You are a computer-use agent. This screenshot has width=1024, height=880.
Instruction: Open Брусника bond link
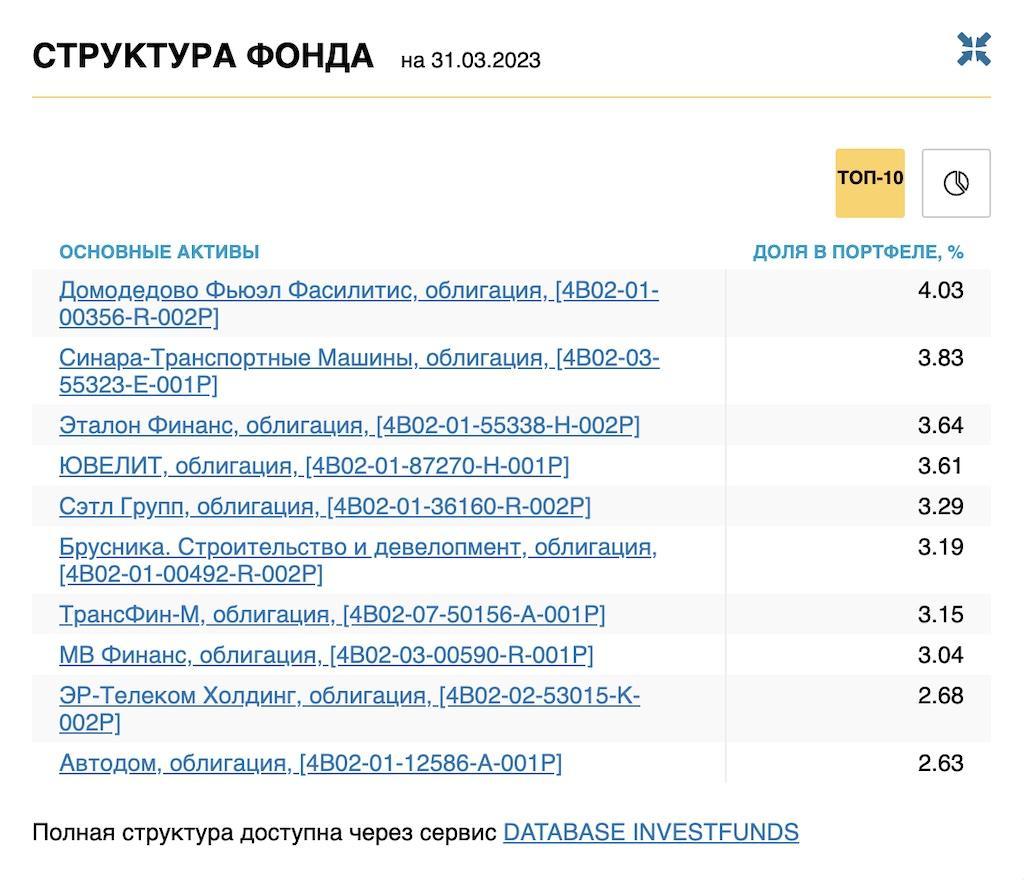click(x=357, y=548)
